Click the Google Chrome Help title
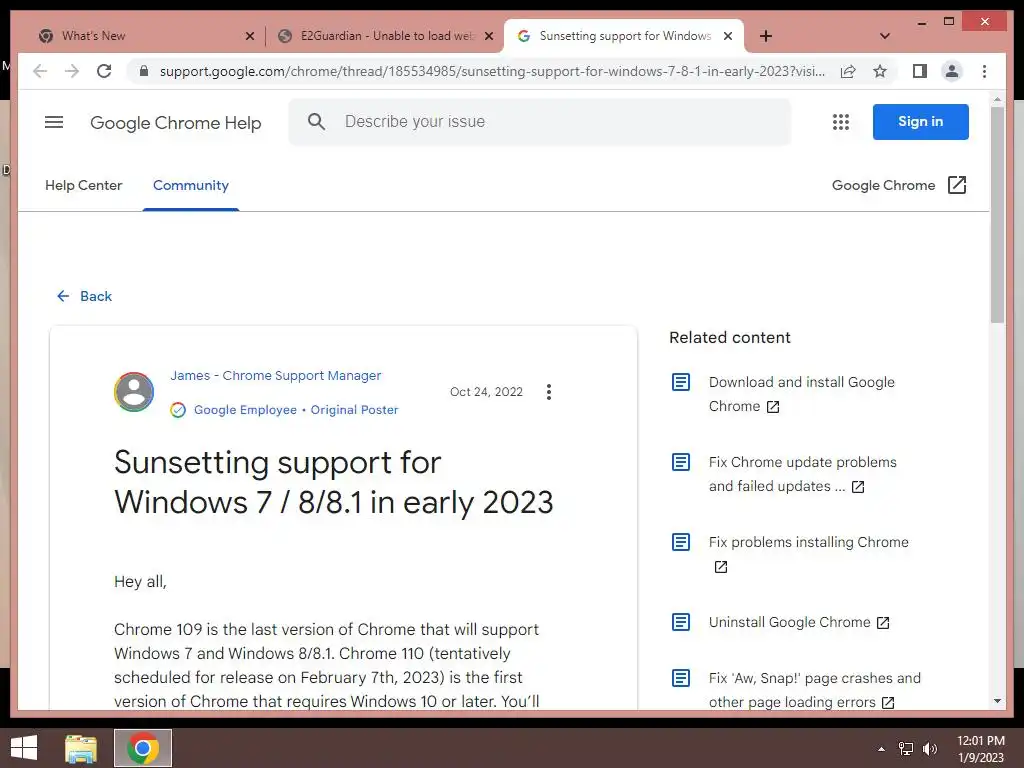 (176, 123)
